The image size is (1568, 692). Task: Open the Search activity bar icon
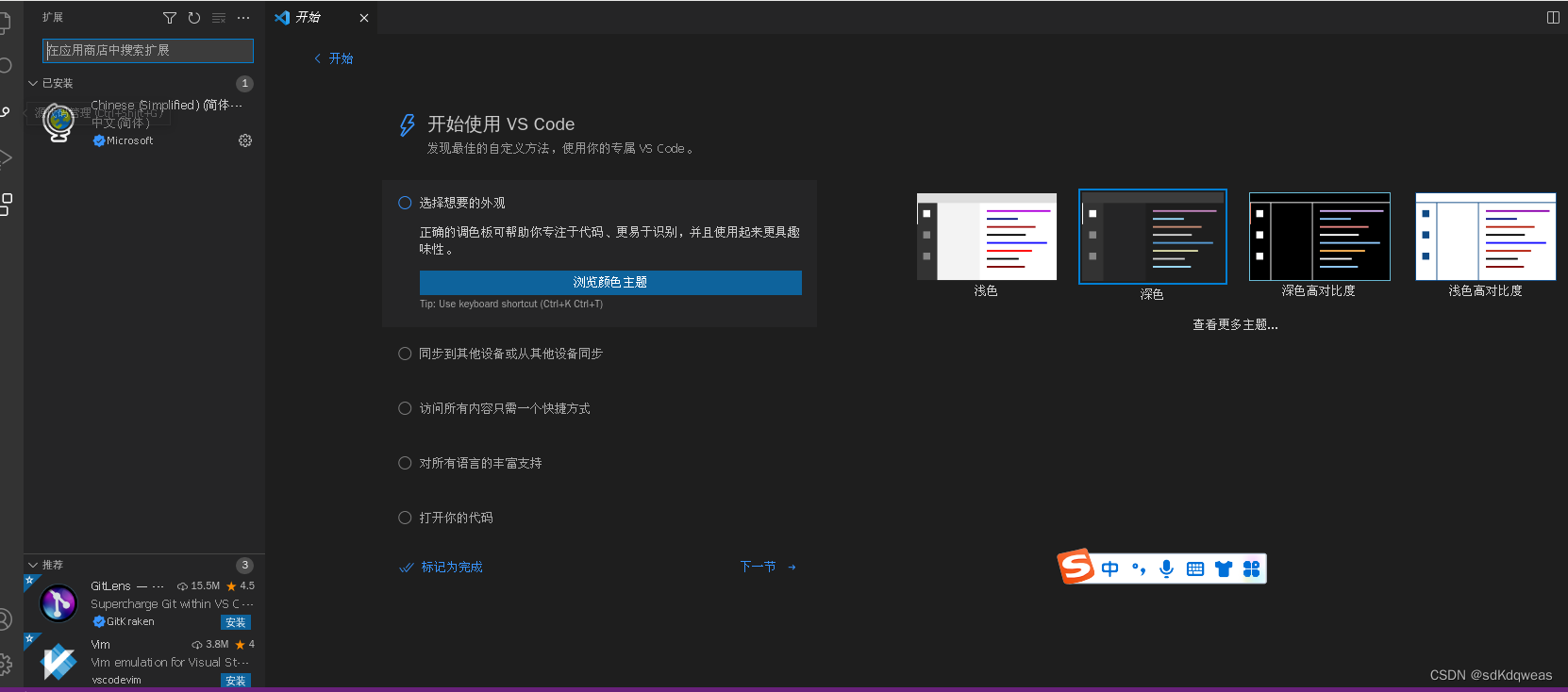(x=5, y=65)
